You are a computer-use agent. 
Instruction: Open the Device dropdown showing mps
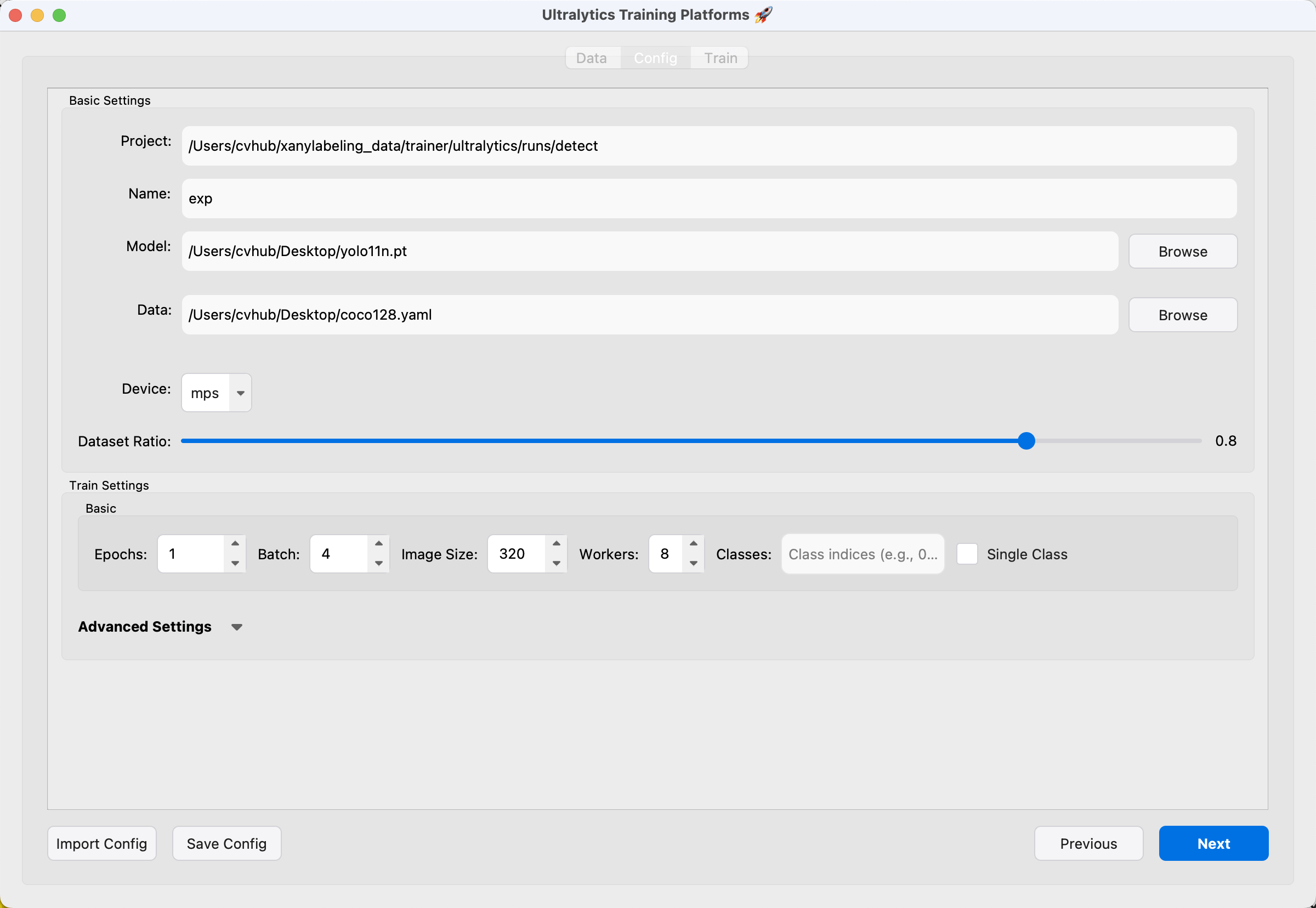pyautogui.click(x=216, y=393)
